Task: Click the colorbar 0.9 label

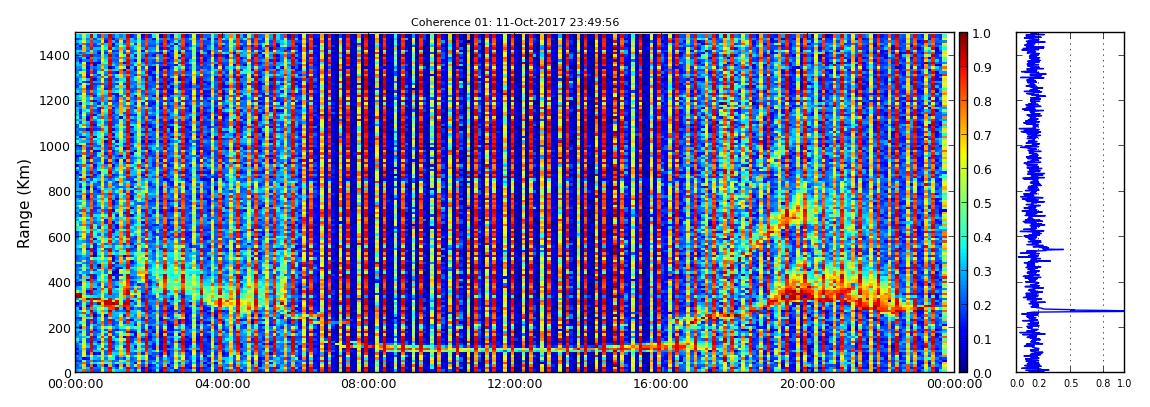Action: tap(982, 67)
